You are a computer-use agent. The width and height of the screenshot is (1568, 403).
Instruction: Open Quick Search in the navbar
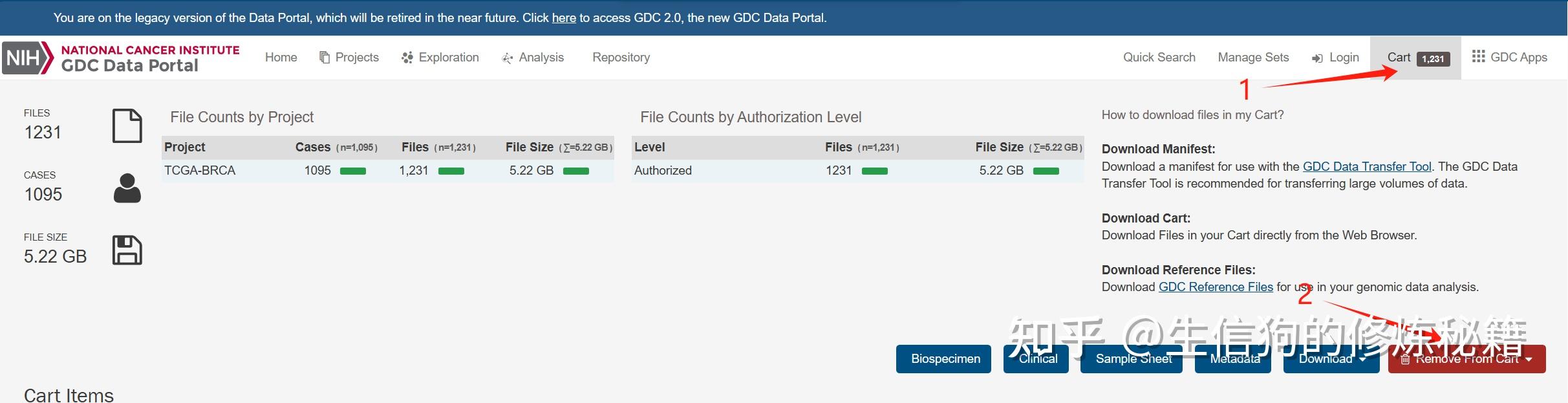pos(1159,58)
